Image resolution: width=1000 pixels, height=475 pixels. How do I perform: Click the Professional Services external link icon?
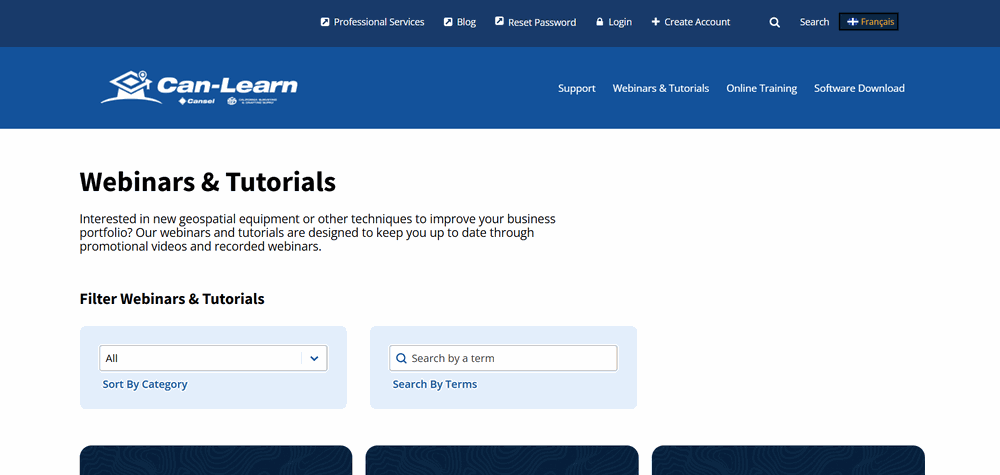coord(325,22)
